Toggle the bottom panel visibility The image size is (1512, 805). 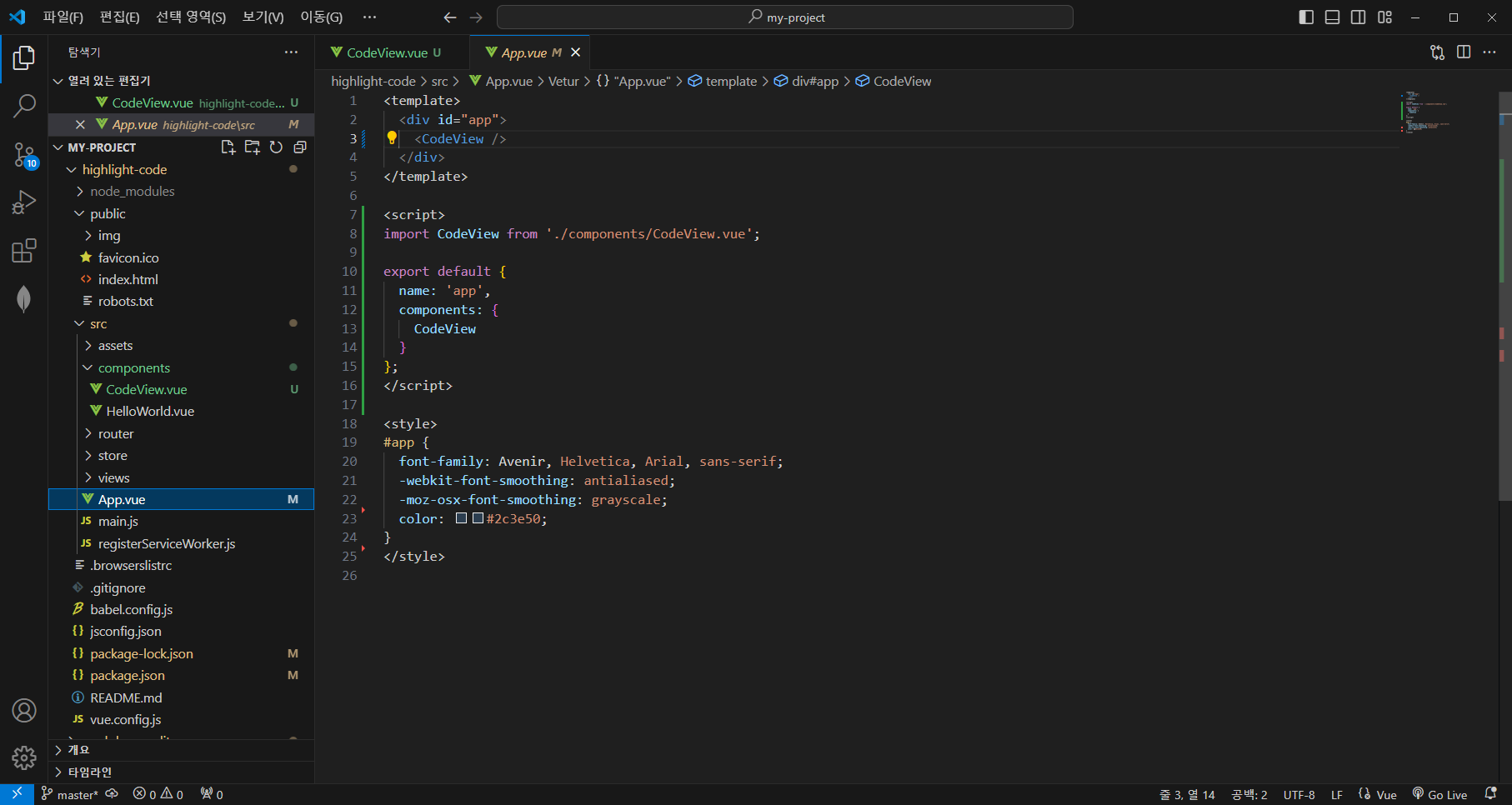coord(1332,17)
